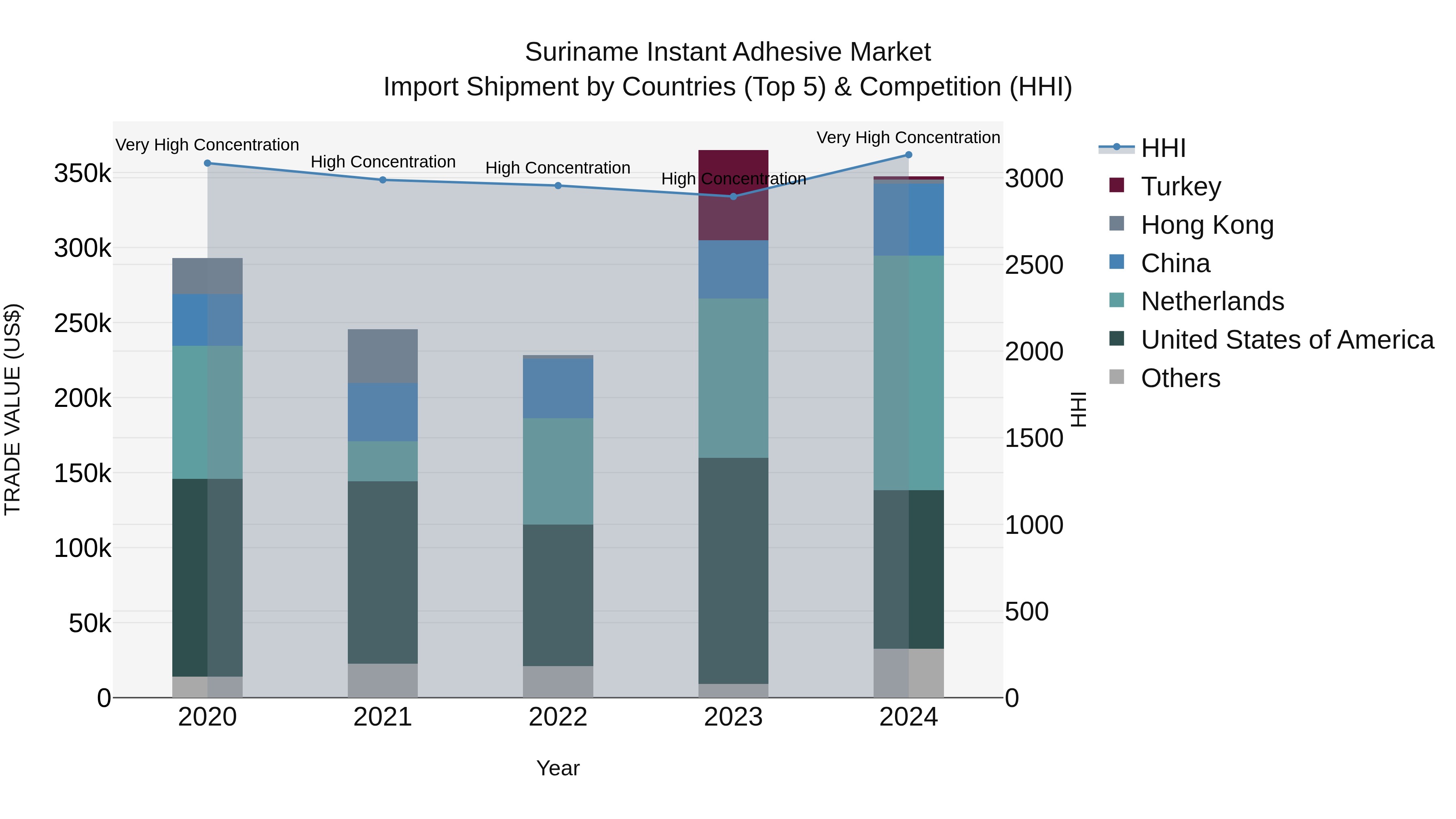Select the 2021 HHI data point

click(383, 180)
